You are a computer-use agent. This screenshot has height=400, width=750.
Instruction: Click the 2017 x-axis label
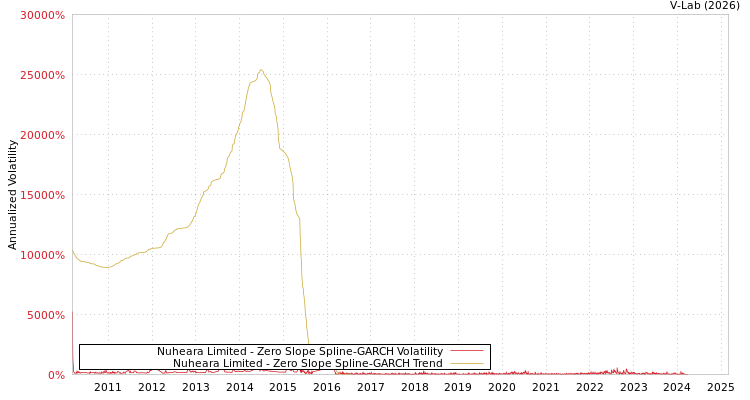(371, 387)
